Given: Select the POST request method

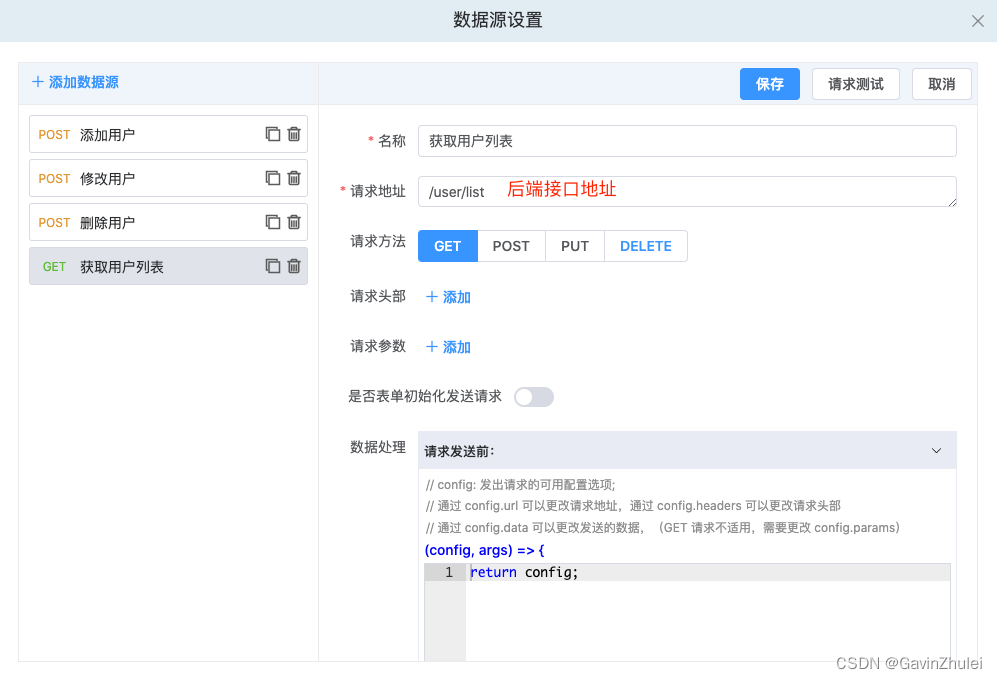Looking at the screenshot, I should (511, 246).
